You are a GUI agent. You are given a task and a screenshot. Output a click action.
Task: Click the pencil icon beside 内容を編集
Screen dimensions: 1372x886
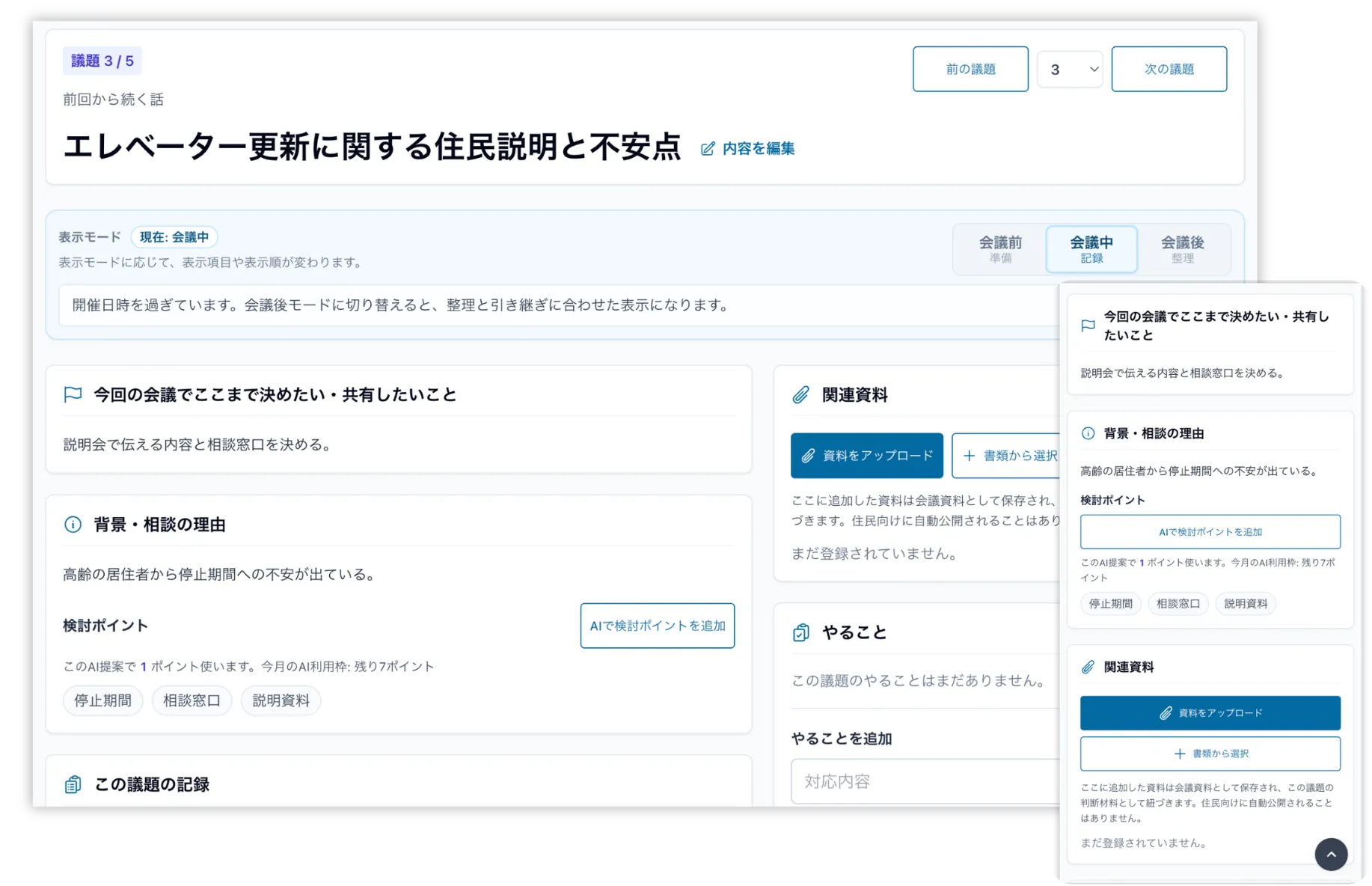pos(707,149)
